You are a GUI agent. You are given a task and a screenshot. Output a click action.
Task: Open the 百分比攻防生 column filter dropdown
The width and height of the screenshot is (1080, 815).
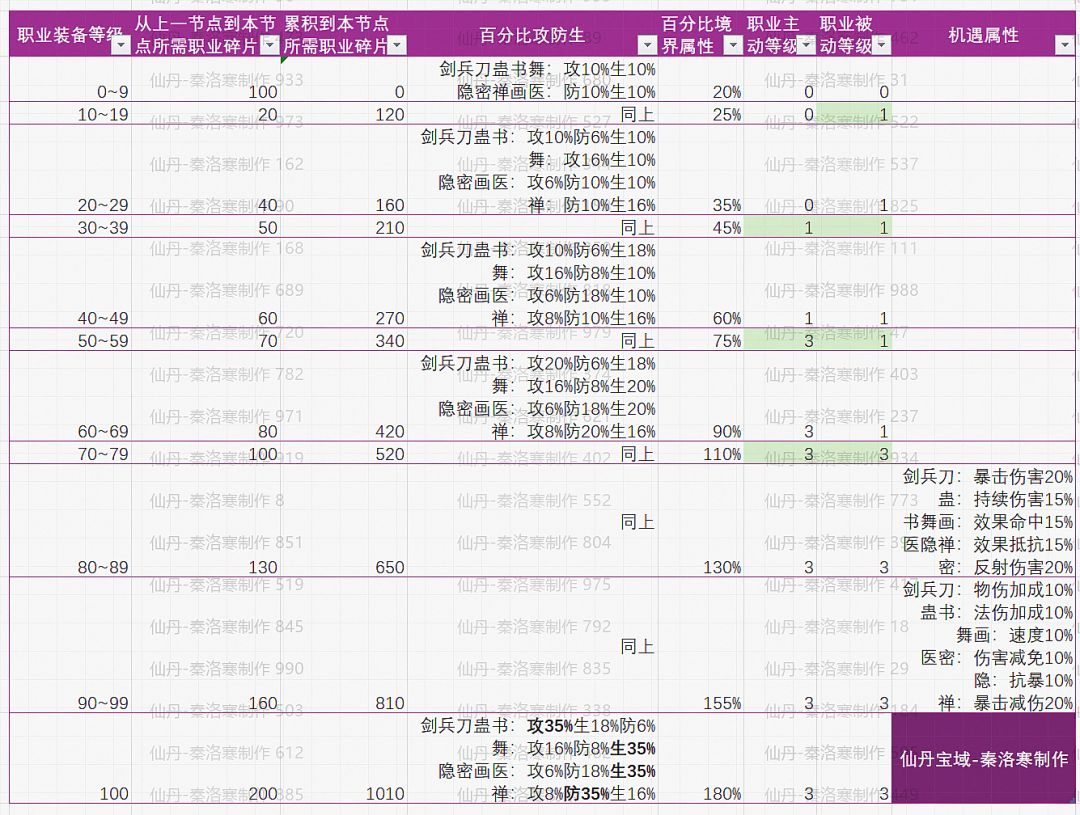click(x=647, y=45)
